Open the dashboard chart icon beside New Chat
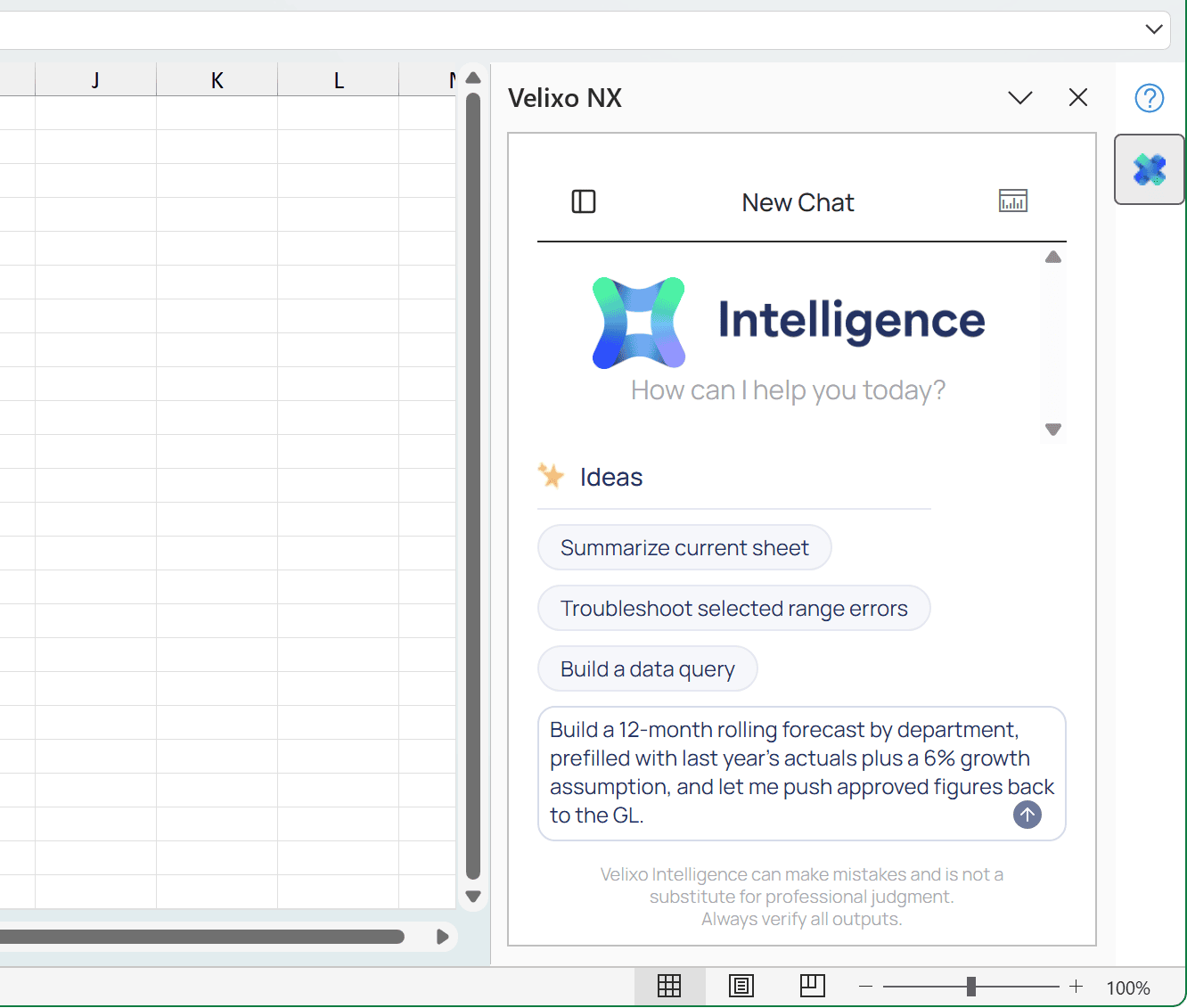This screenshot has width=1187, height=1008. (1013, 201)
